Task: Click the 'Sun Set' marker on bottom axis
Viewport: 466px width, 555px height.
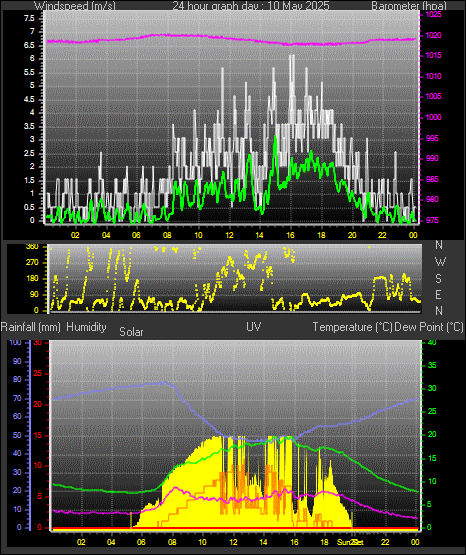Action: [x=350, y=542]
